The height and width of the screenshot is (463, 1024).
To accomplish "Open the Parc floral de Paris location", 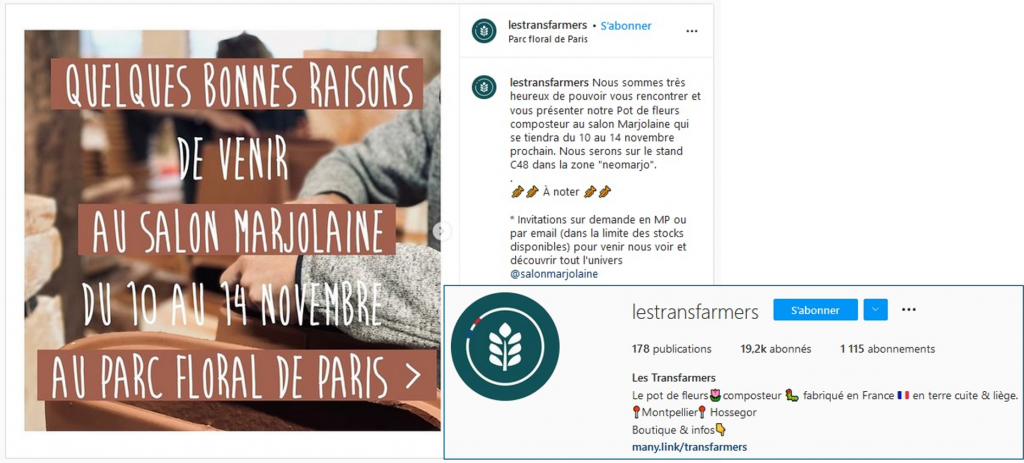I will 547,39.
